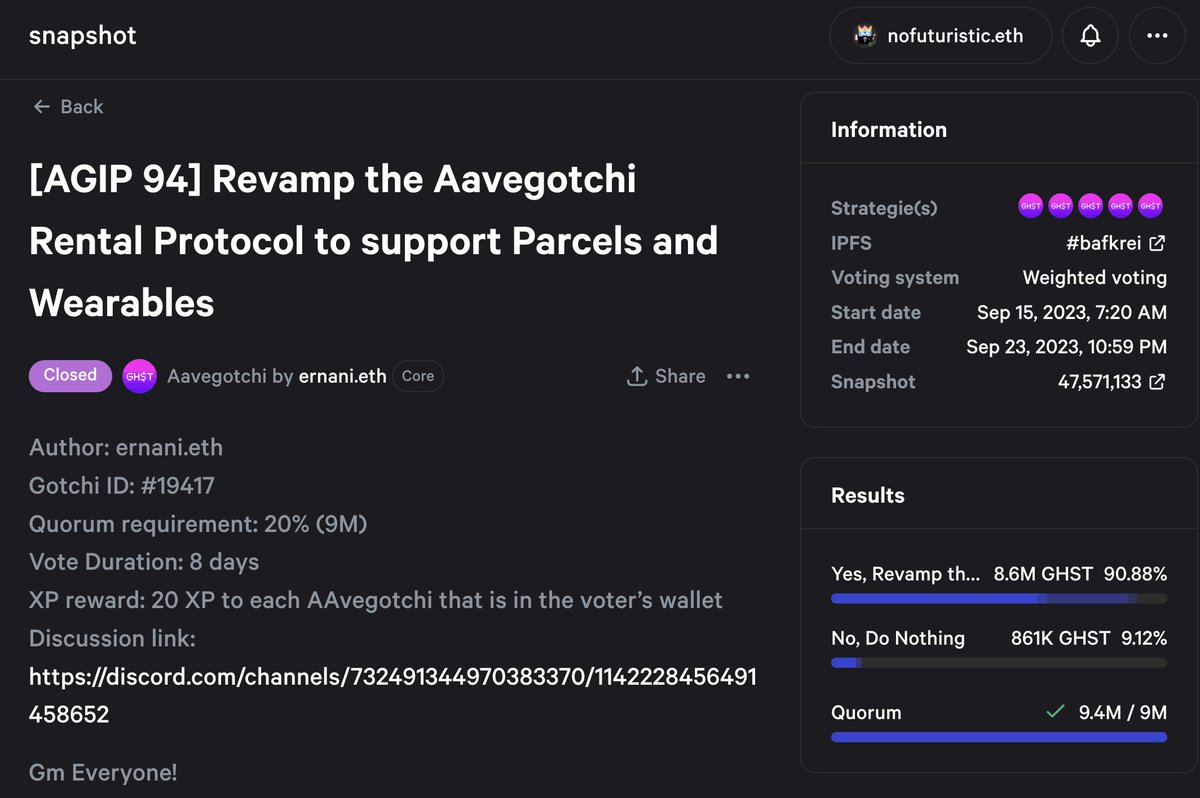Click the 'Vote Duration: 8 days' line
Viewport: 1200px width, 798px height.
[x=144, y=562]
